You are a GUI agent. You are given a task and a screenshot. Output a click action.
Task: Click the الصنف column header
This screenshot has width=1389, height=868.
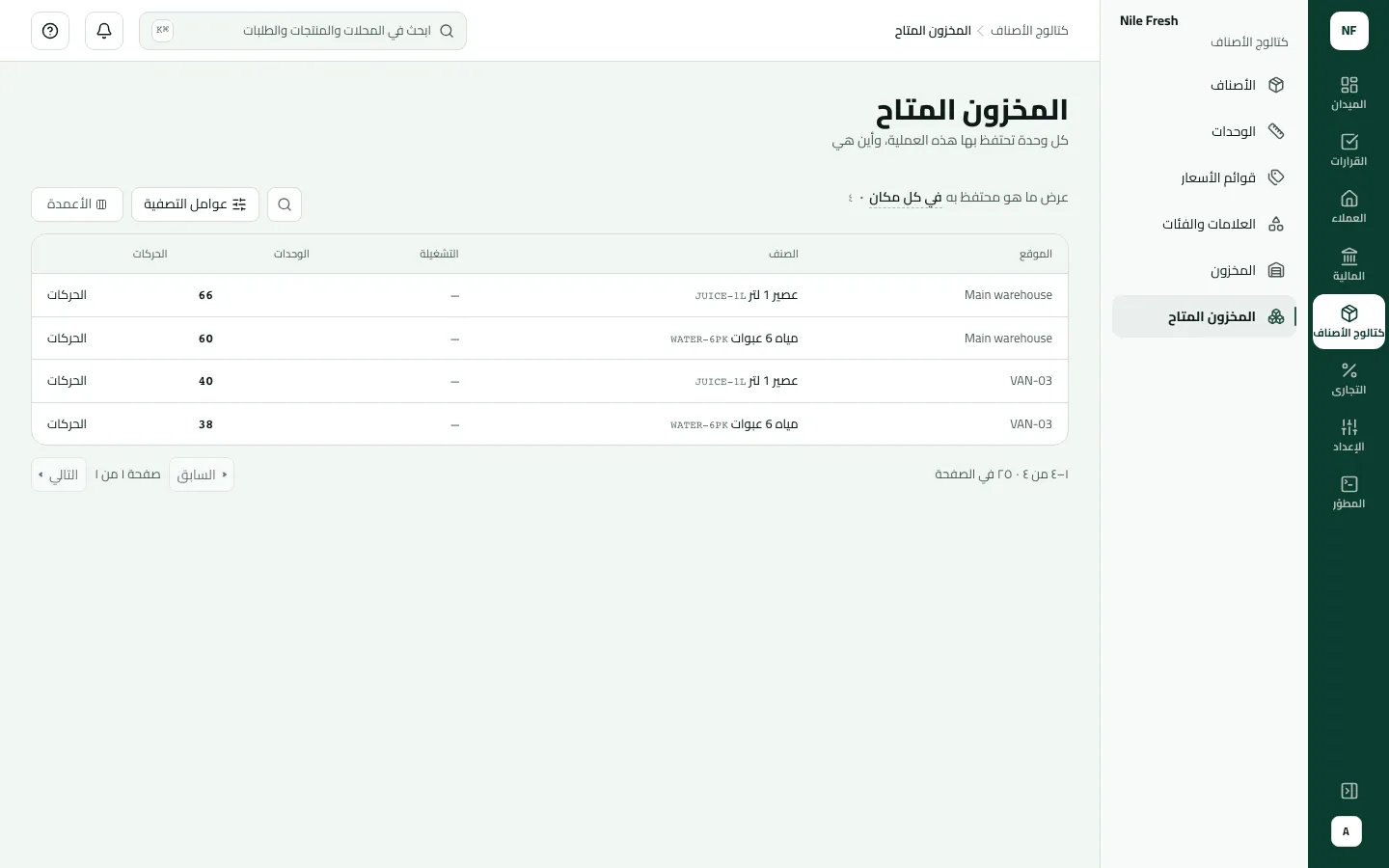tap(783, 255)
